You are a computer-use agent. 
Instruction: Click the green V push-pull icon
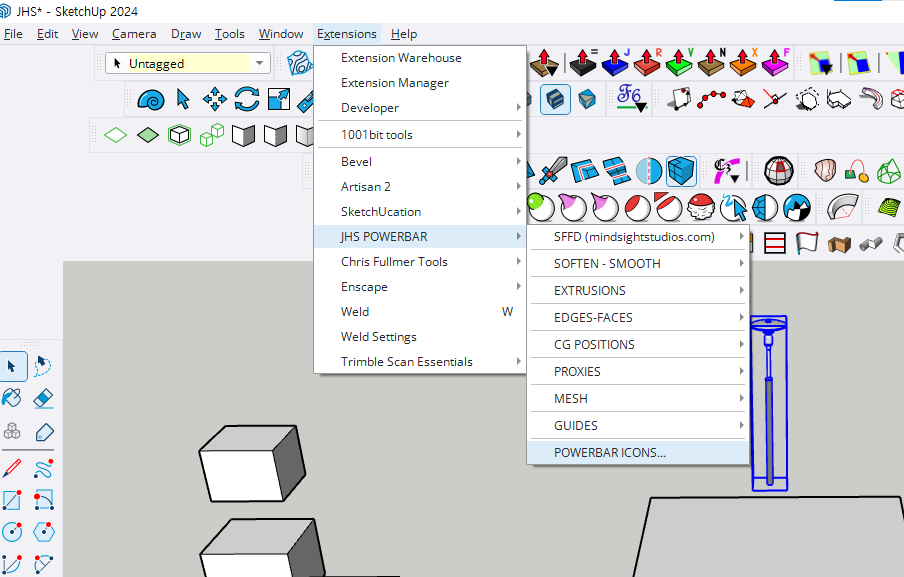click(679, 63)
